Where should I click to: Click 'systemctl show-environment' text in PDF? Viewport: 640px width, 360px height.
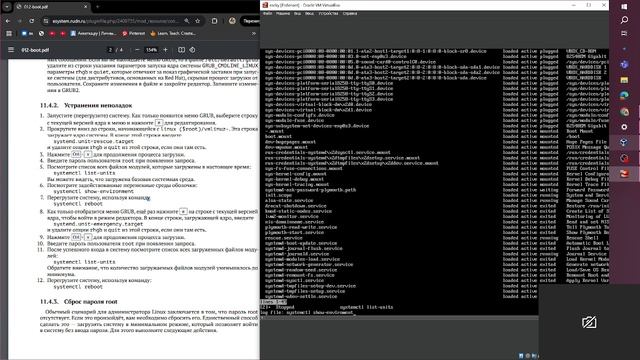pos(93,191)
